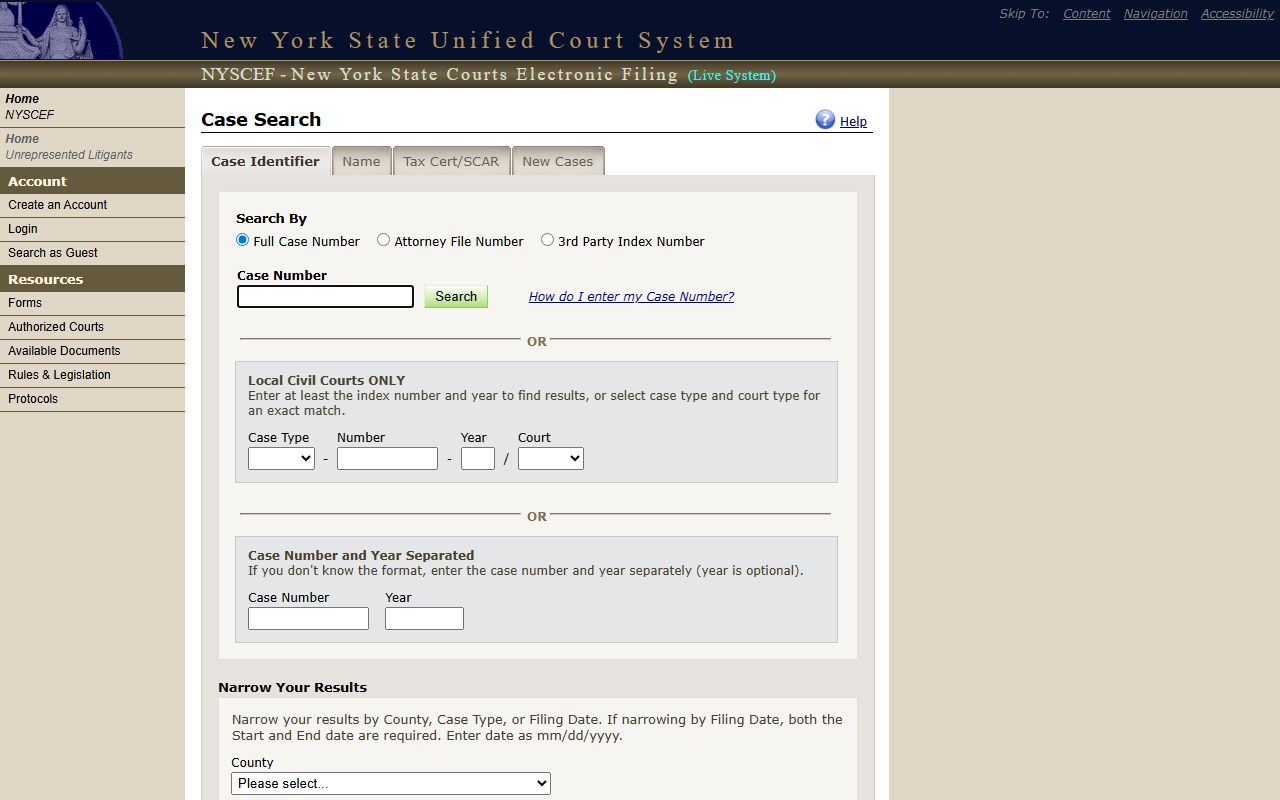Click the green Search button
This screenshot has width=1280, height=800.
tap(456, 296)
